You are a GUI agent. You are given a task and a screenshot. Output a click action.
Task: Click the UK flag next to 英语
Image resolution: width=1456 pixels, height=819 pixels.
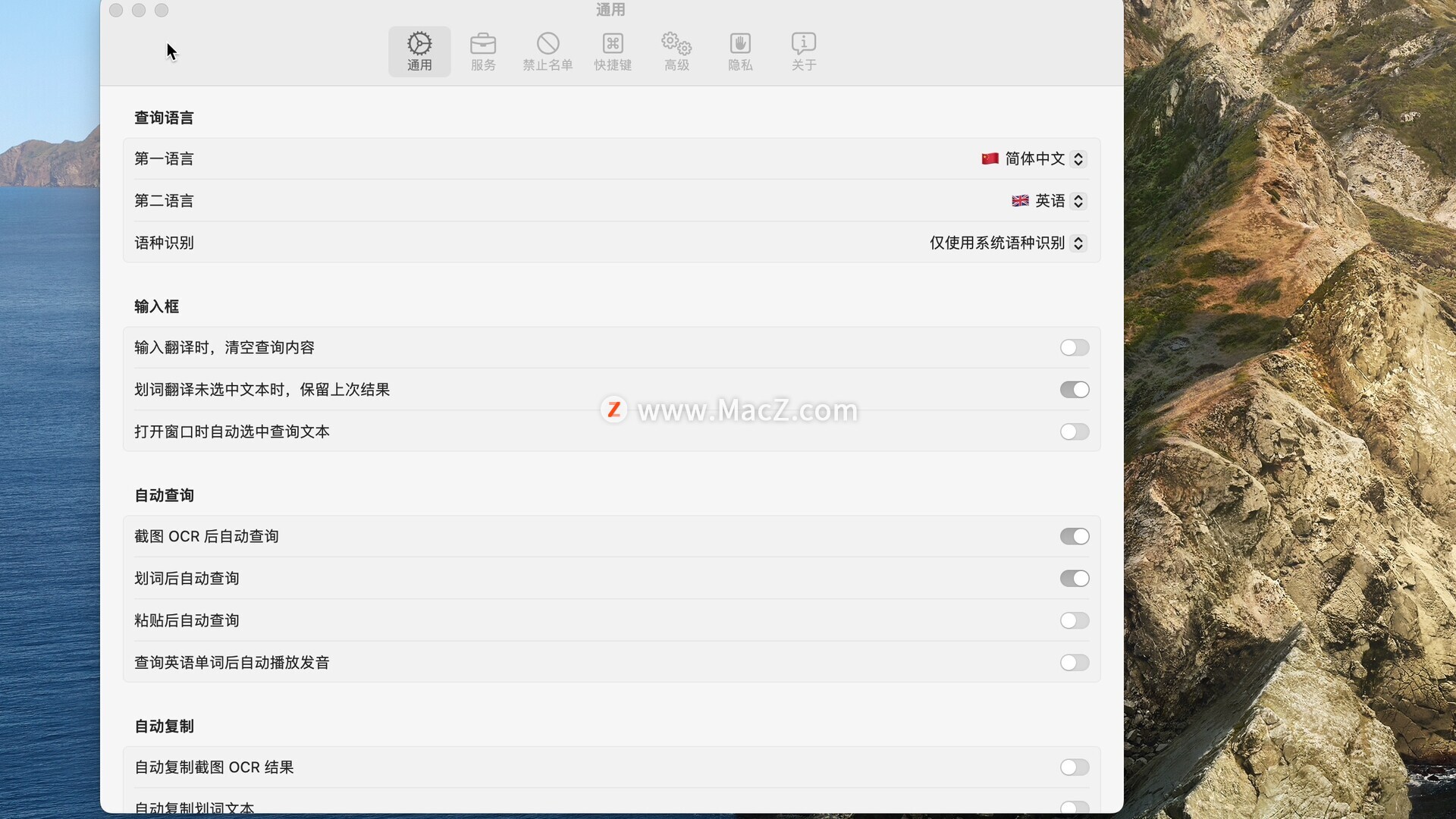pos(1020,201)
